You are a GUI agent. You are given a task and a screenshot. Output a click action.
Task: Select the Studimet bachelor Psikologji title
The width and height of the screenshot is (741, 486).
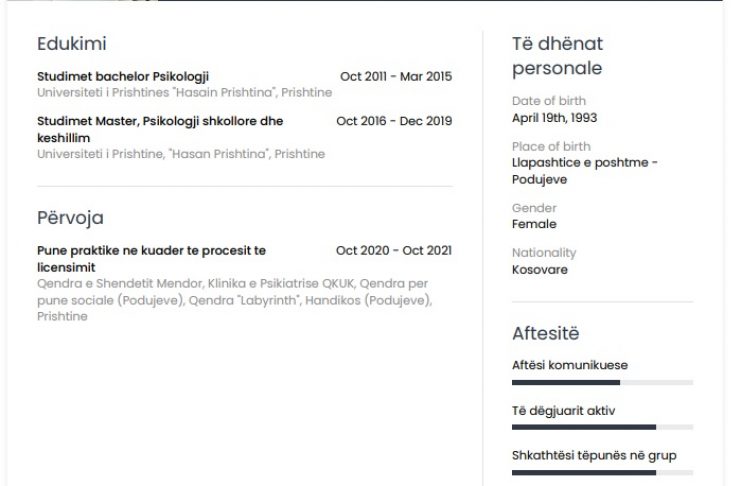(x=123, y=76)
